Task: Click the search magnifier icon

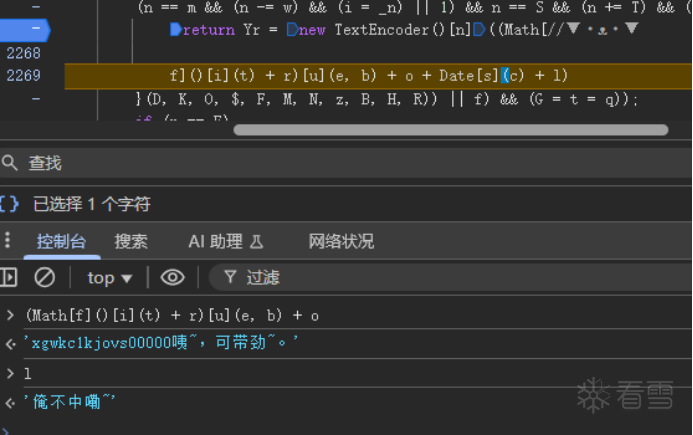Action: pos(10,162)
